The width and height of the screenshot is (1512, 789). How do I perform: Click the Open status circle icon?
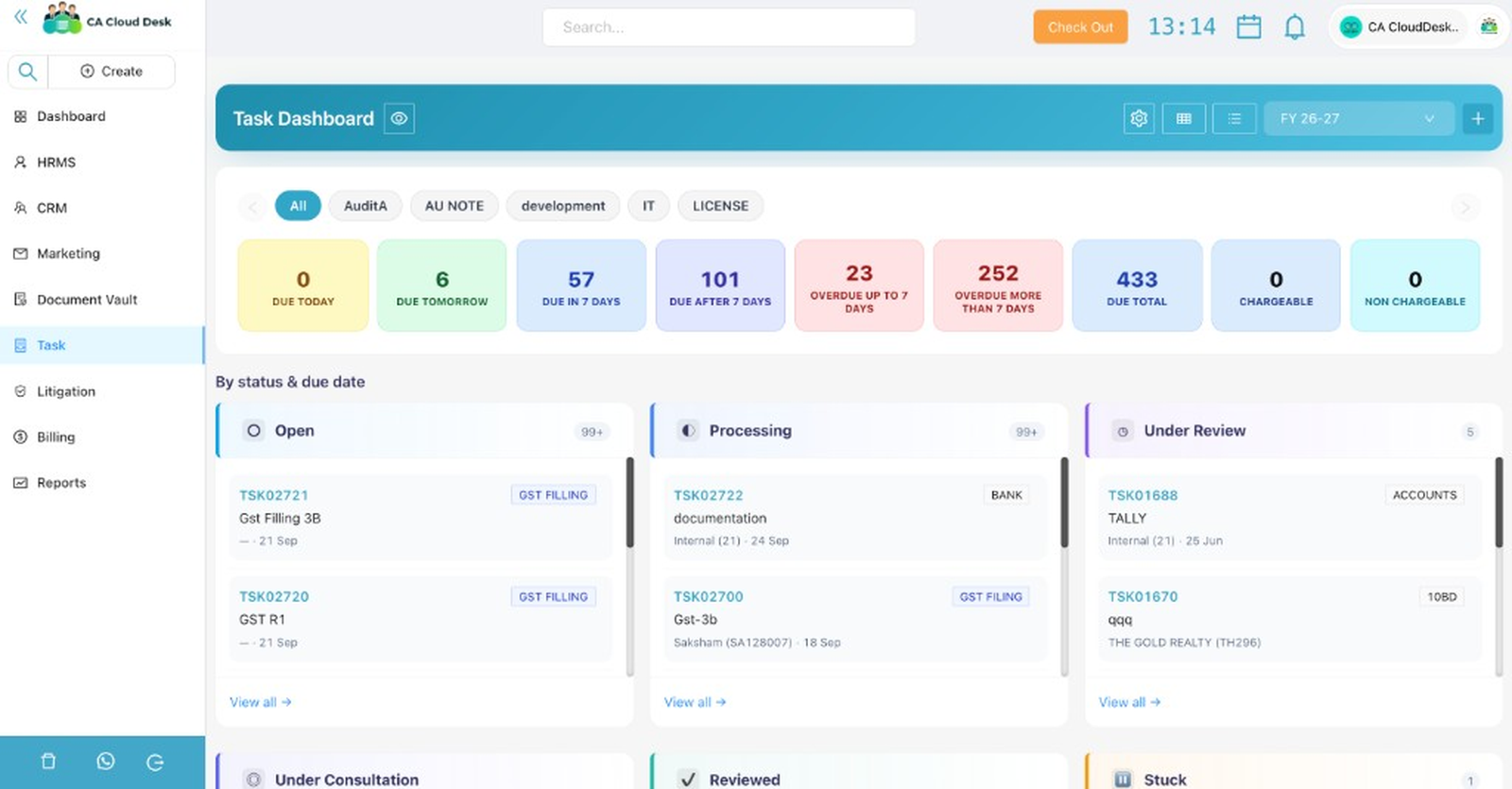pyautogui.click(x=253, y=431)
